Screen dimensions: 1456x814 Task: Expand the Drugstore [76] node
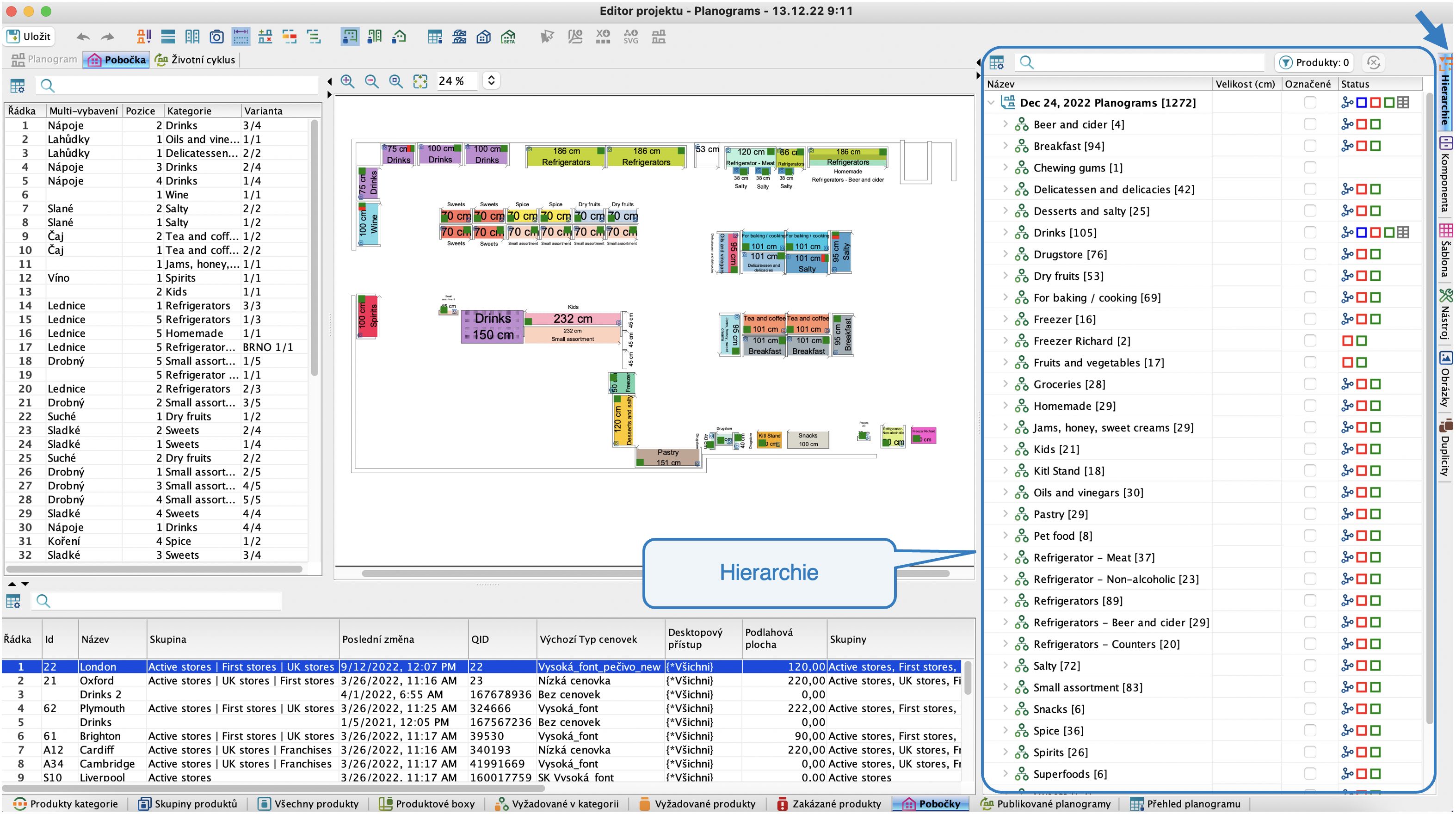(x=1005, y=254)
